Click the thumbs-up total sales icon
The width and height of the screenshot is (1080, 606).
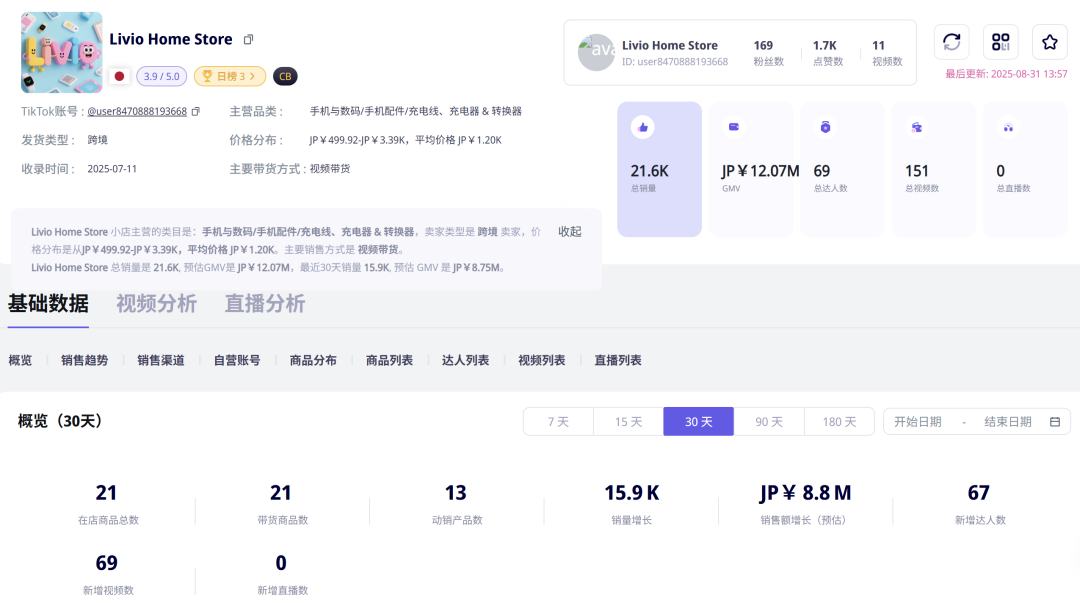coord(643,127)
